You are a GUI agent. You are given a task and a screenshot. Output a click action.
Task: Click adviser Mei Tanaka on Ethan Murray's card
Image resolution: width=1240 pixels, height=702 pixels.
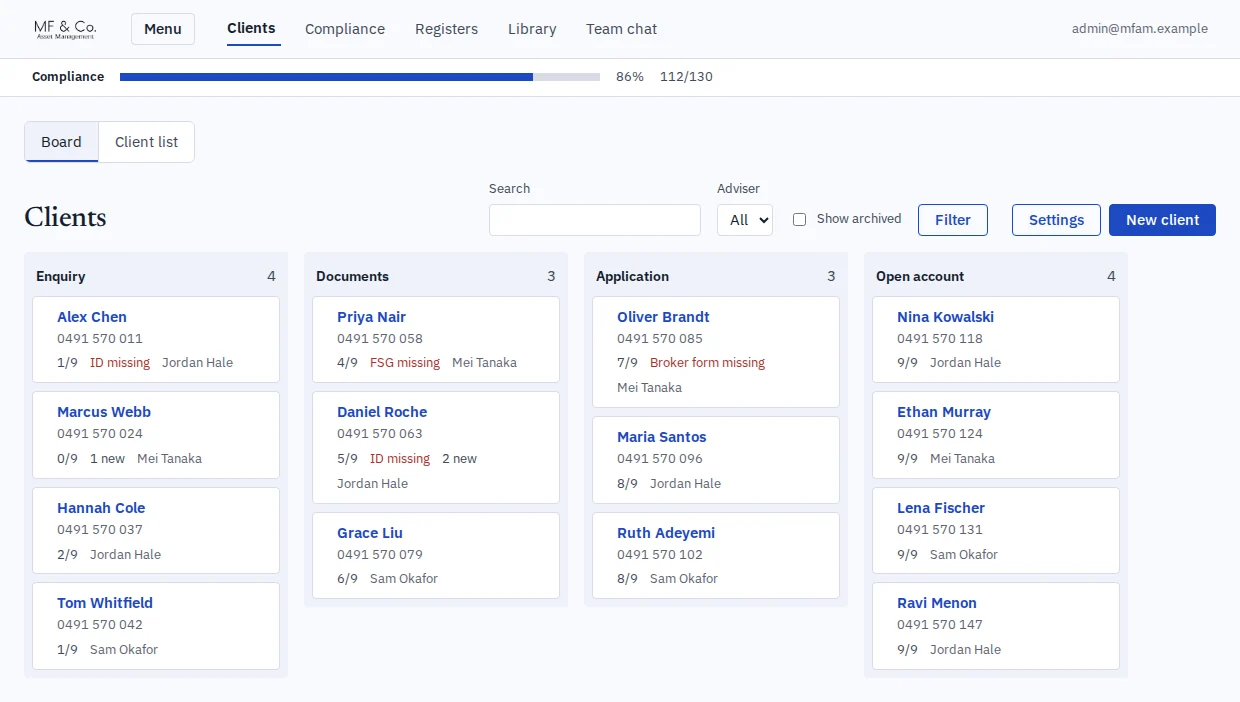[x=962, y=459]
